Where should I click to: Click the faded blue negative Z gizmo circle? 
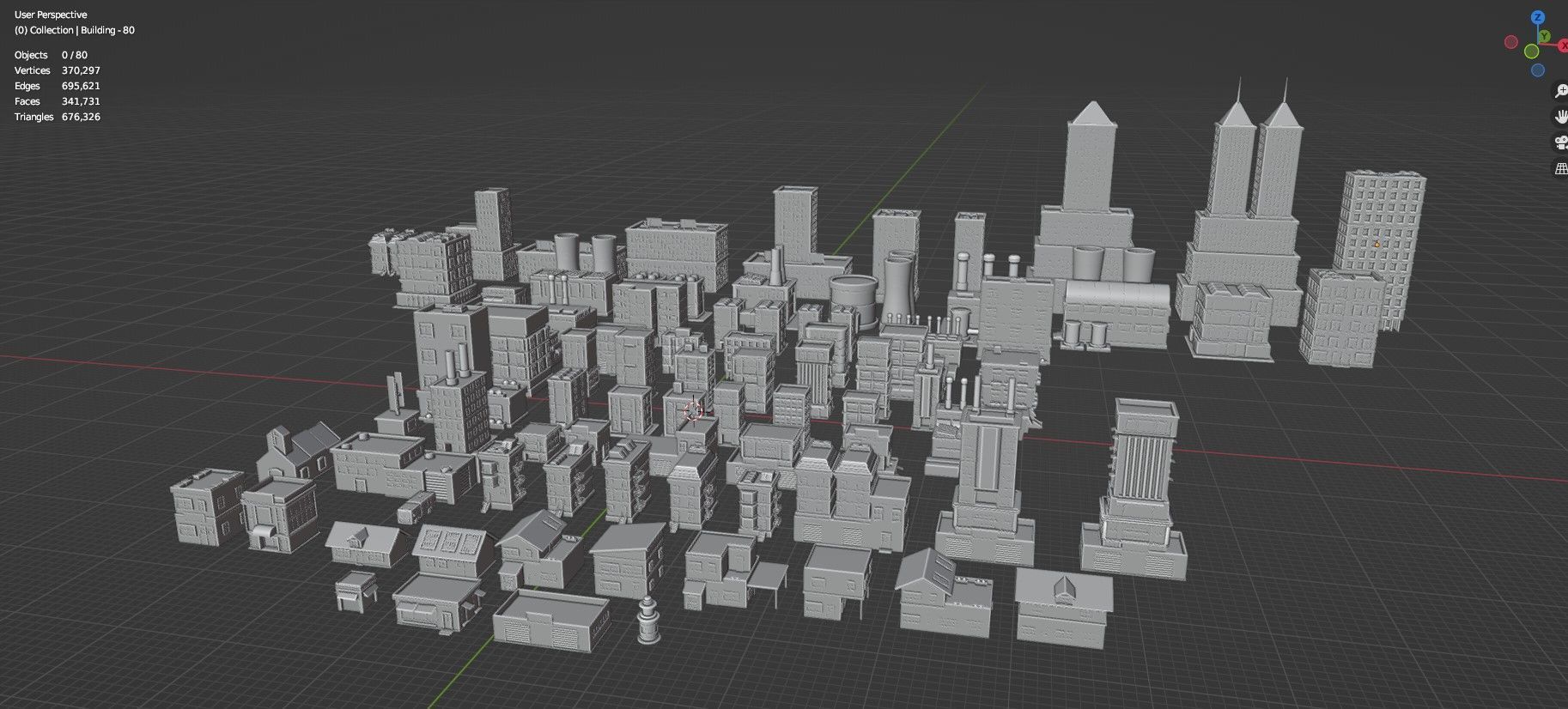[x=1538, y=70]
